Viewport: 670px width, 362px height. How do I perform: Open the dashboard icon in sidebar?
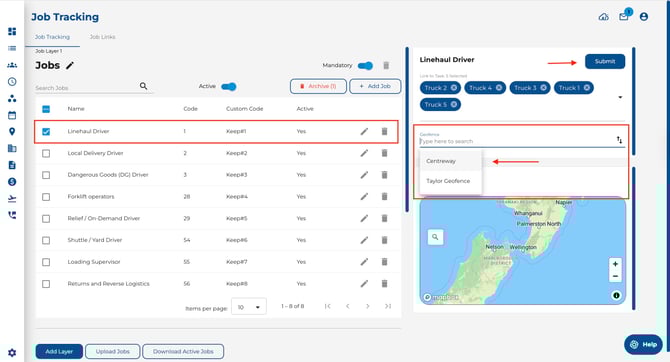12,32
